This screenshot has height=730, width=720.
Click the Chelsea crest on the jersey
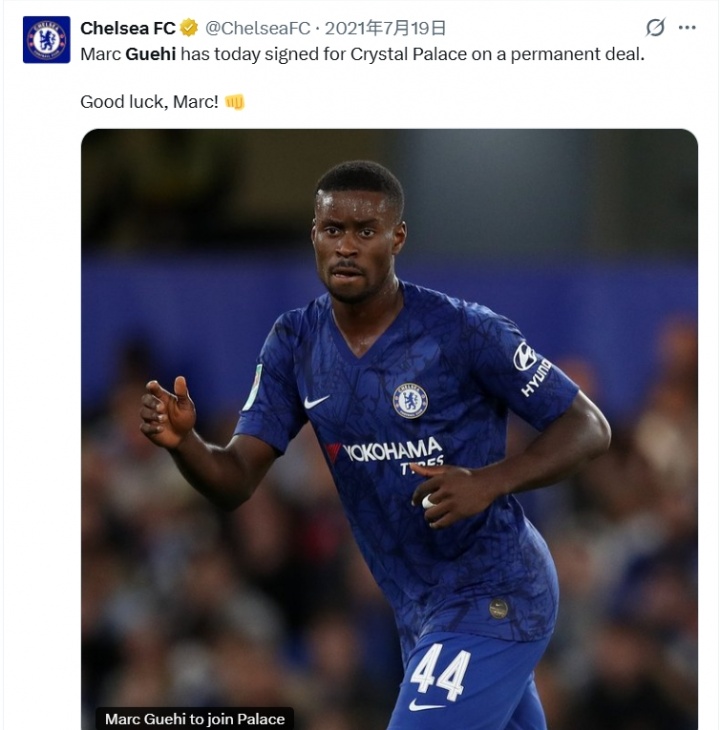pyautogui.click(x=410, y=400)
